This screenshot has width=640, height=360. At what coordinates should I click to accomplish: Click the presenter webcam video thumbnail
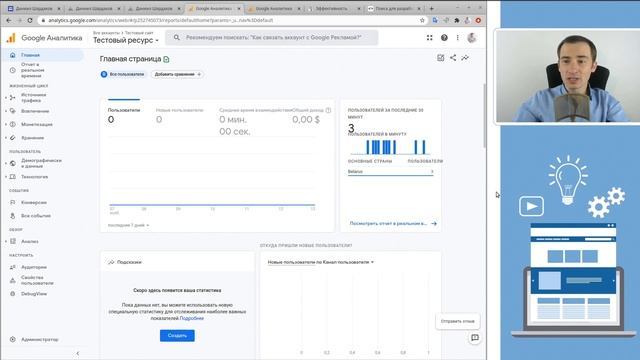567,76
